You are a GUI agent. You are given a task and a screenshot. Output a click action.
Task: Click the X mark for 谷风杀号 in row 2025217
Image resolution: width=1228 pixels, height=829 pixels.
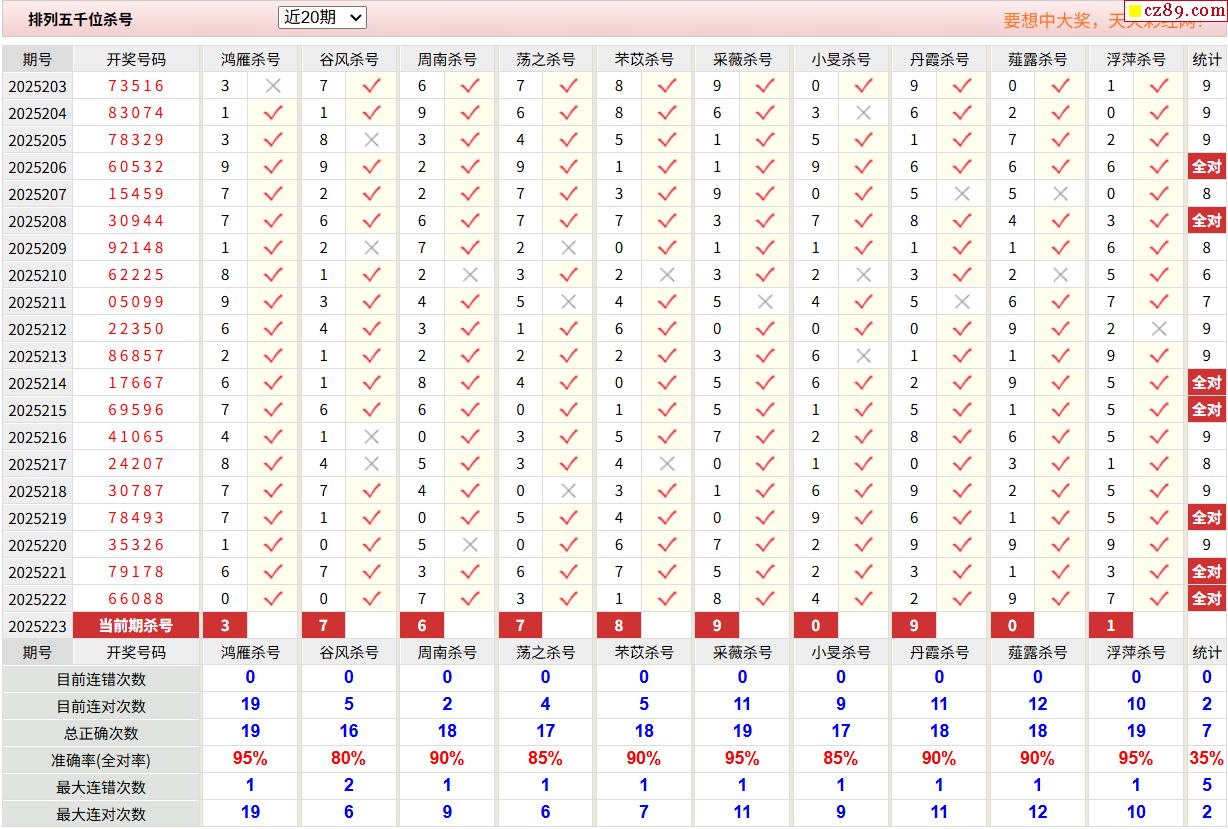tap(372, 464)
